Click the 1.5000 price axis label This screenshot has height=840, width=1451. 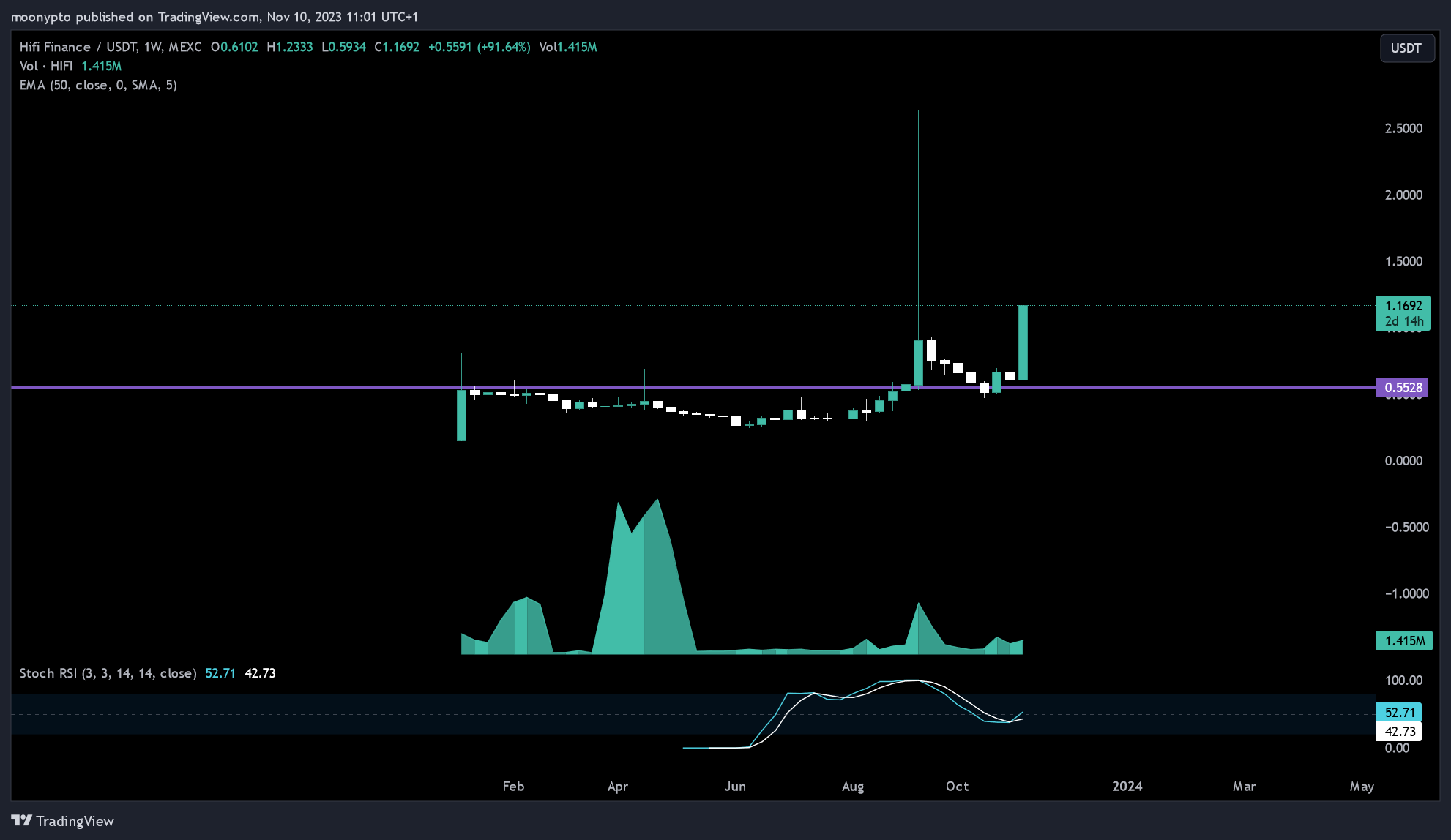pyautogui.click(x=1403, y=261)
